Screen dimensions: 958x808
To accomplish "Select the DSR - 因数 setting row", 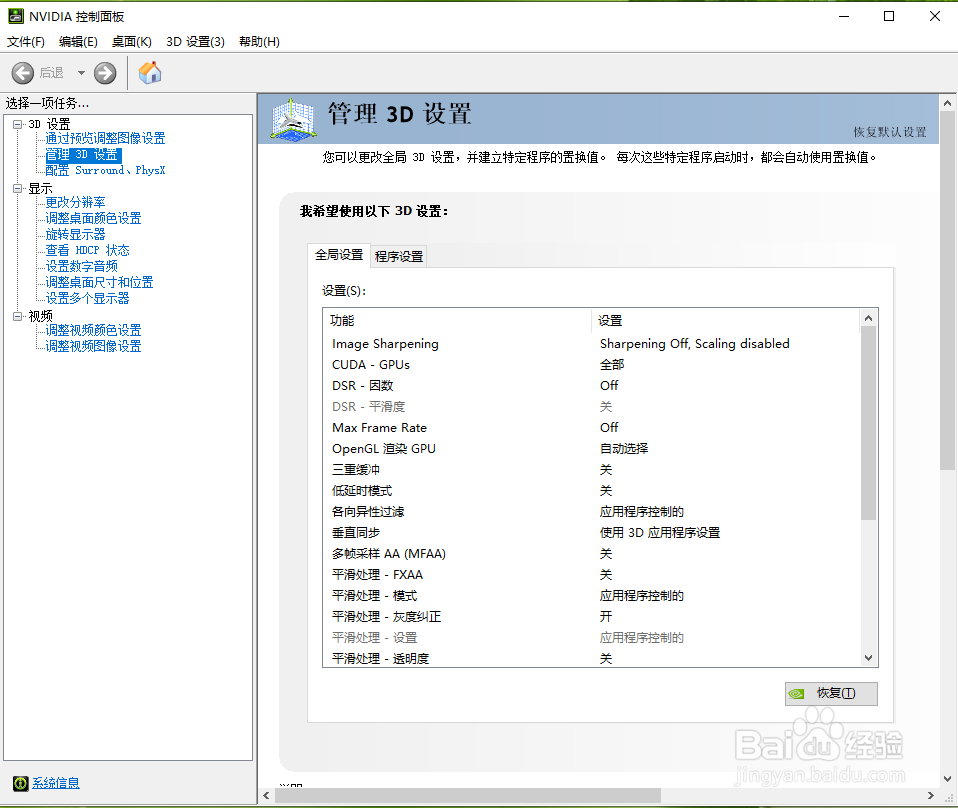I will (x=591, y=386).
